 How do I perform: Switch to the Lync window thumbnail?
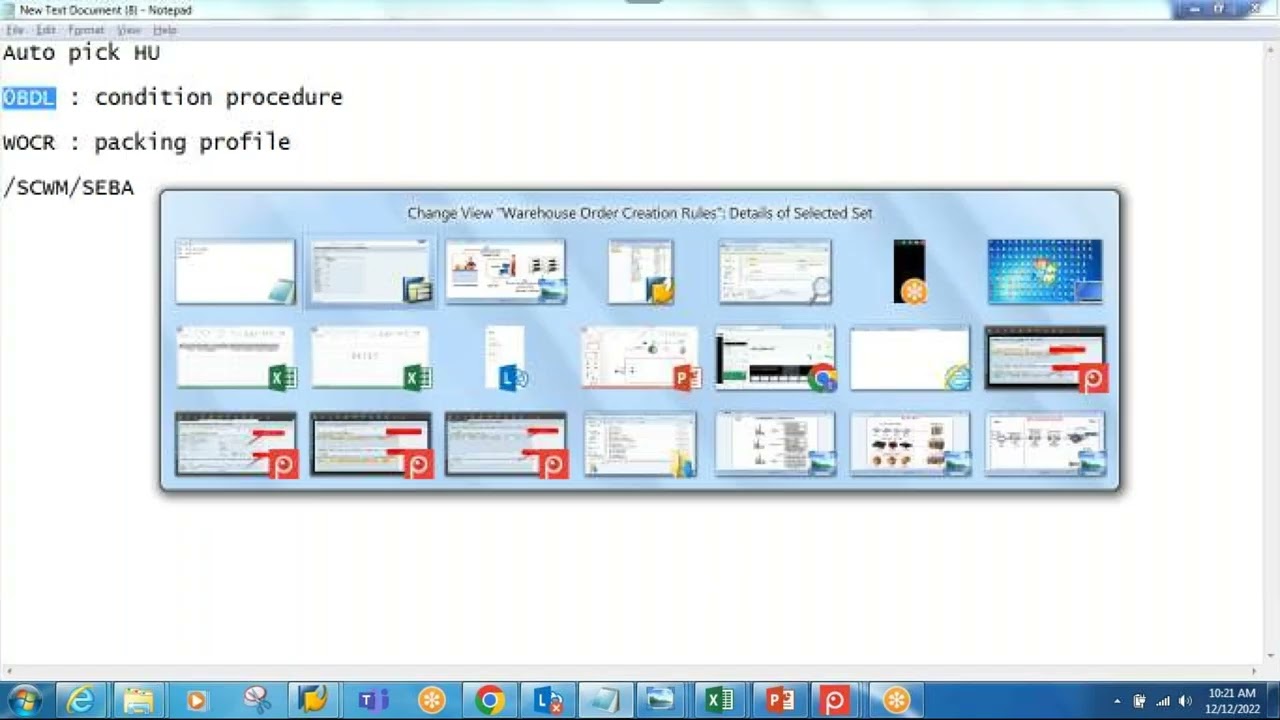pyautogui.click(x=506, y=358)
